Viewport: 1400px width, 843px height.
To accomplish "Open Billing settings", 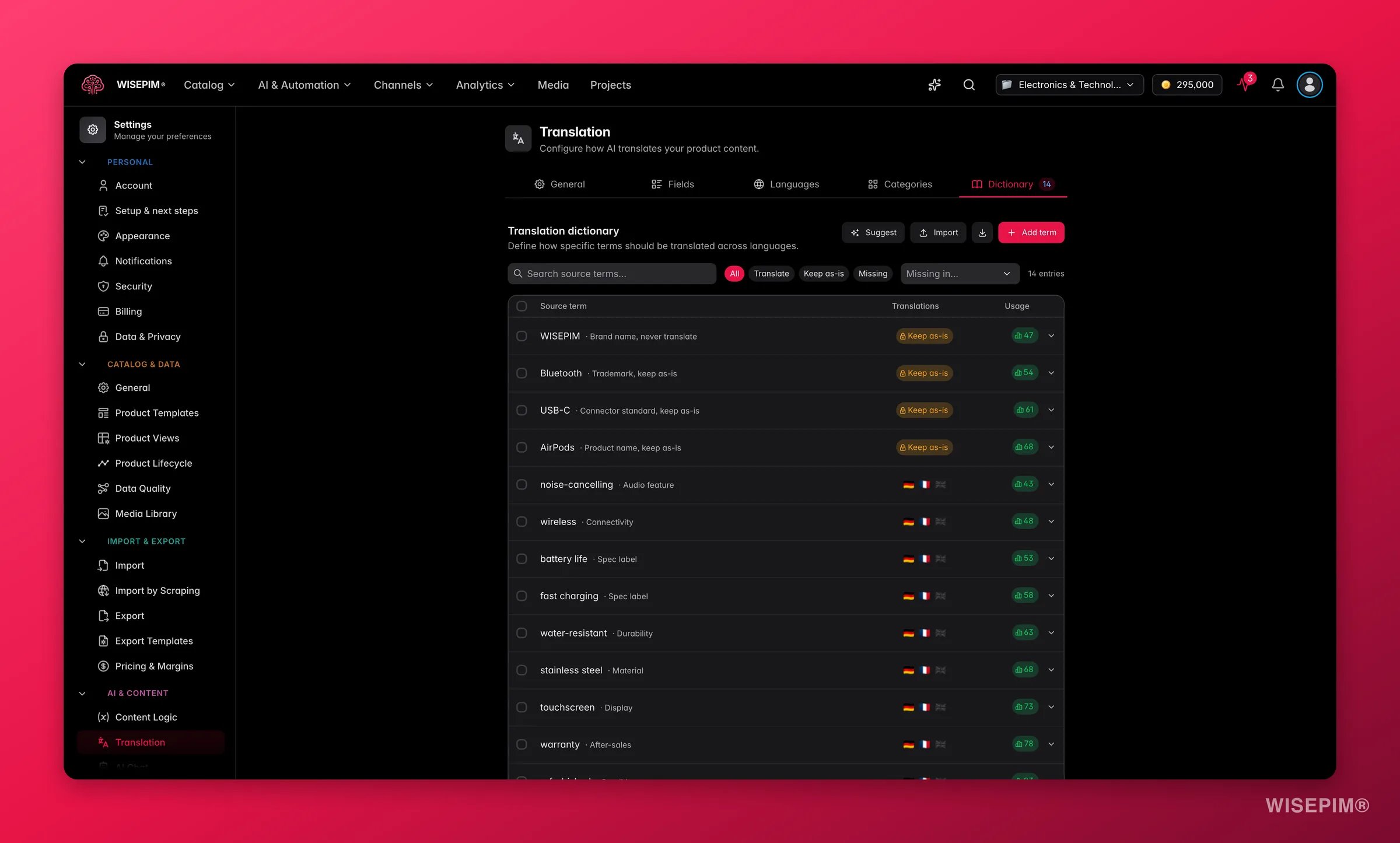I will [128, 312].
